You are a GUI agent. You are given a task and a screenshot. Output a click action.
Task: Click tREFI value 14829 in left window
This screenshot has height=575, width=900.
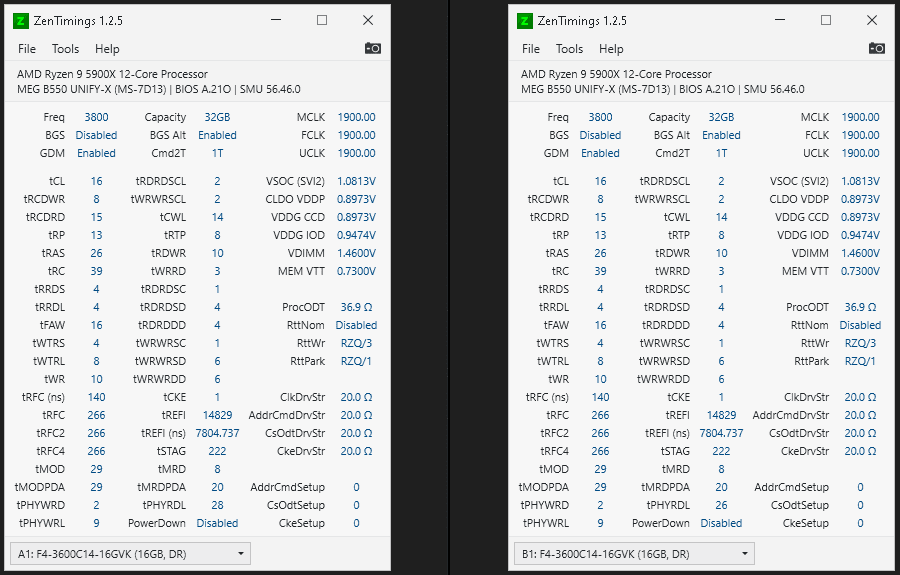[217, 415]
